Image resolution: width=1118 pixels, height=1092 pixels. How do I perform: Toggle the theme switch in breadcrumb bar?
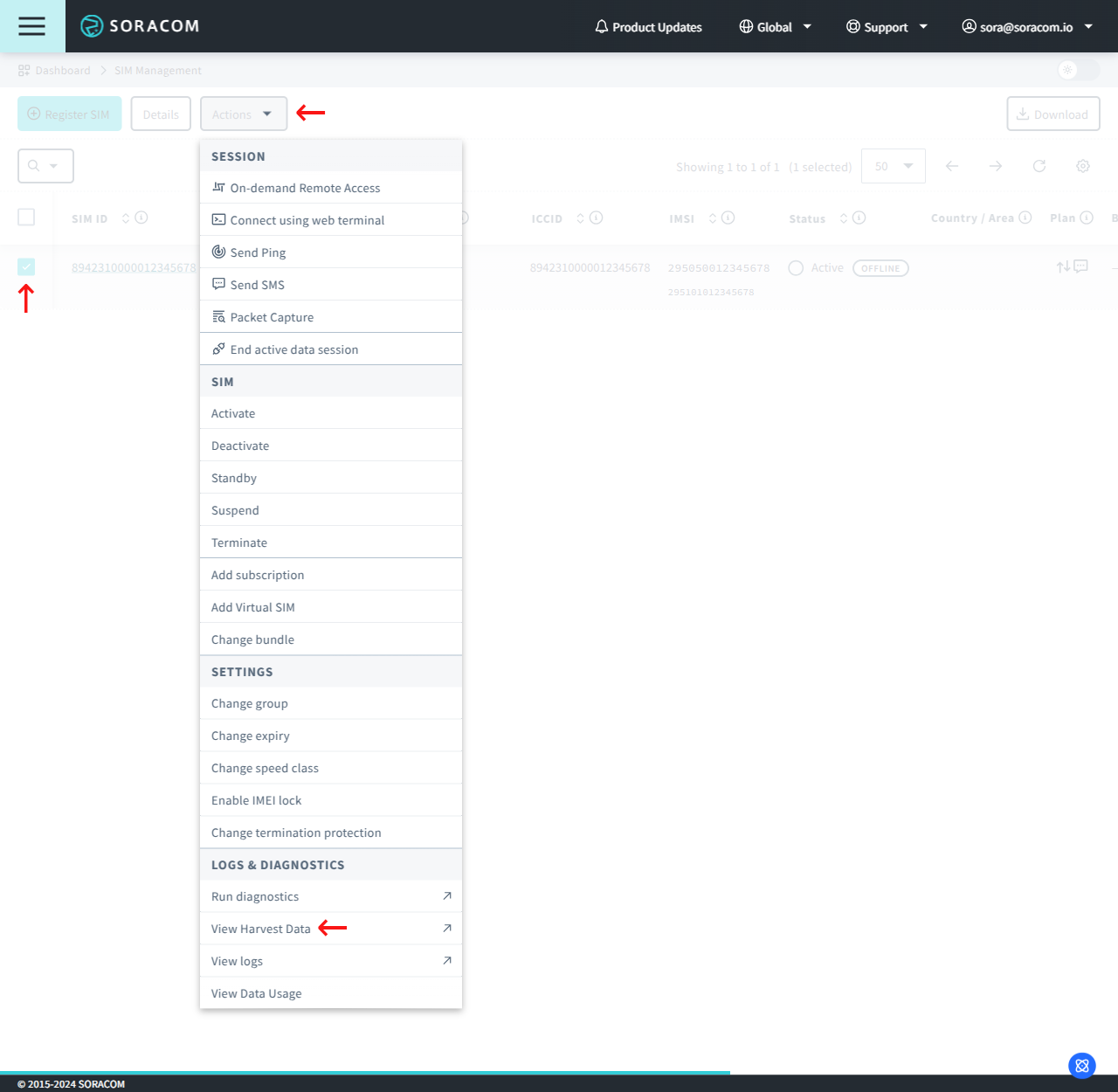point(1077,70)
